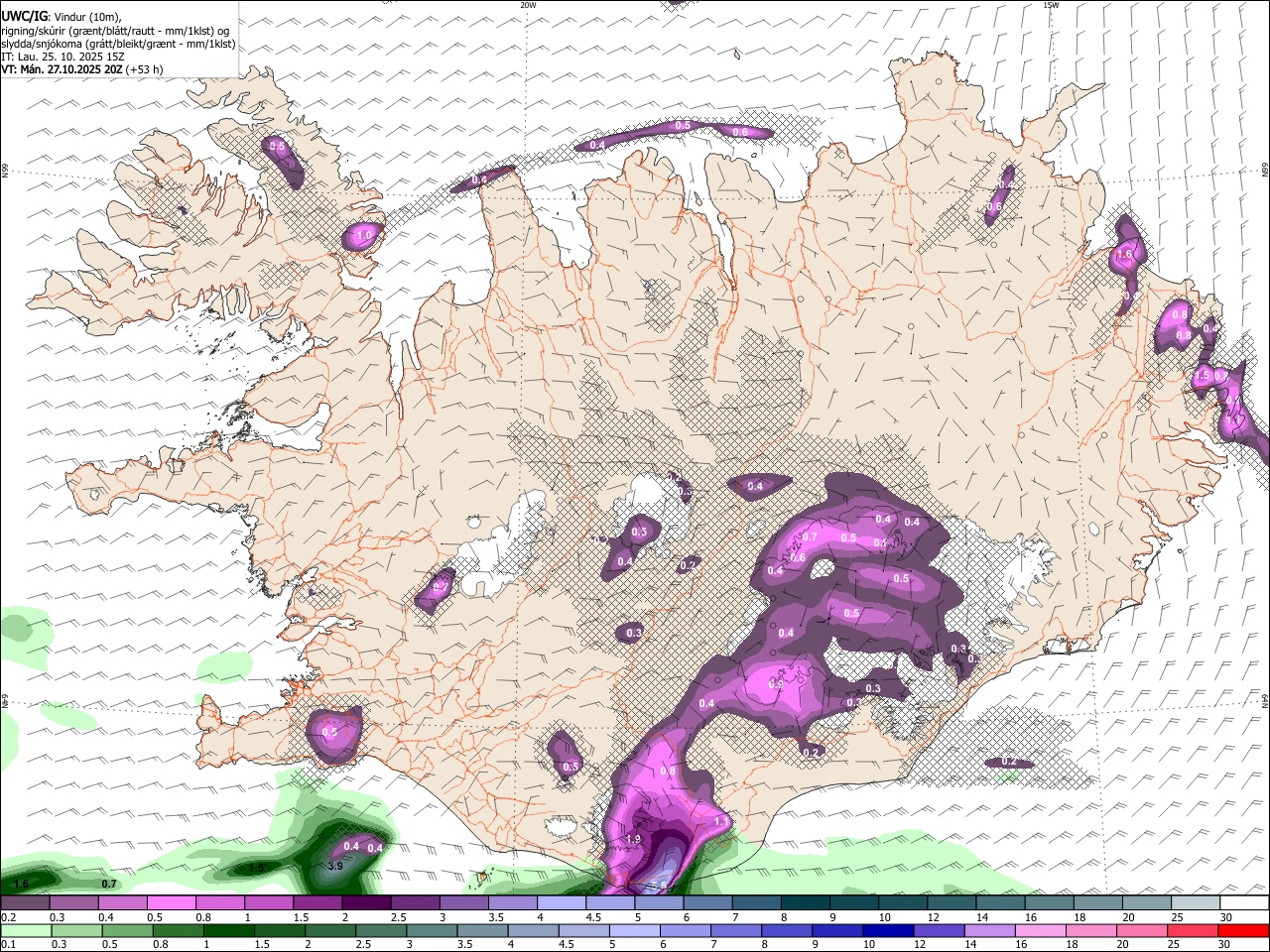Viewport: 1270px width, 952px height.
Task: Pick the dark green lower swatch at 1
Action: tap(228, 931)
